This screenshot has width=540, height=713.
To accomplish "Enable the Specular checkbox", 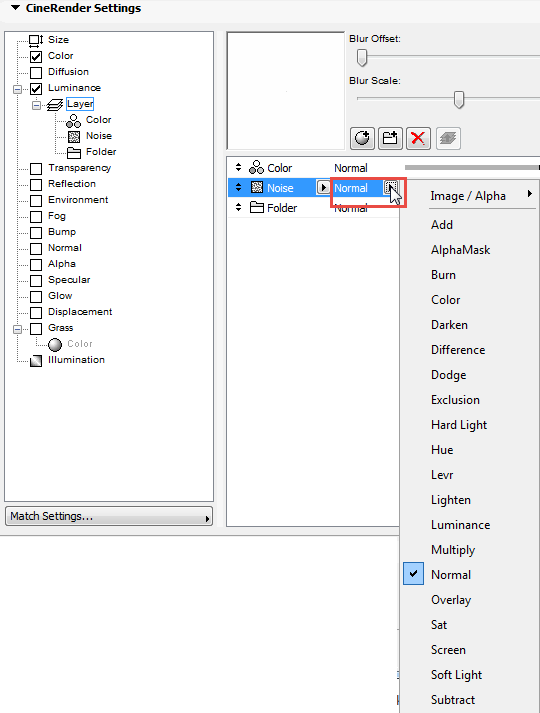I will [x=36, y=281].
